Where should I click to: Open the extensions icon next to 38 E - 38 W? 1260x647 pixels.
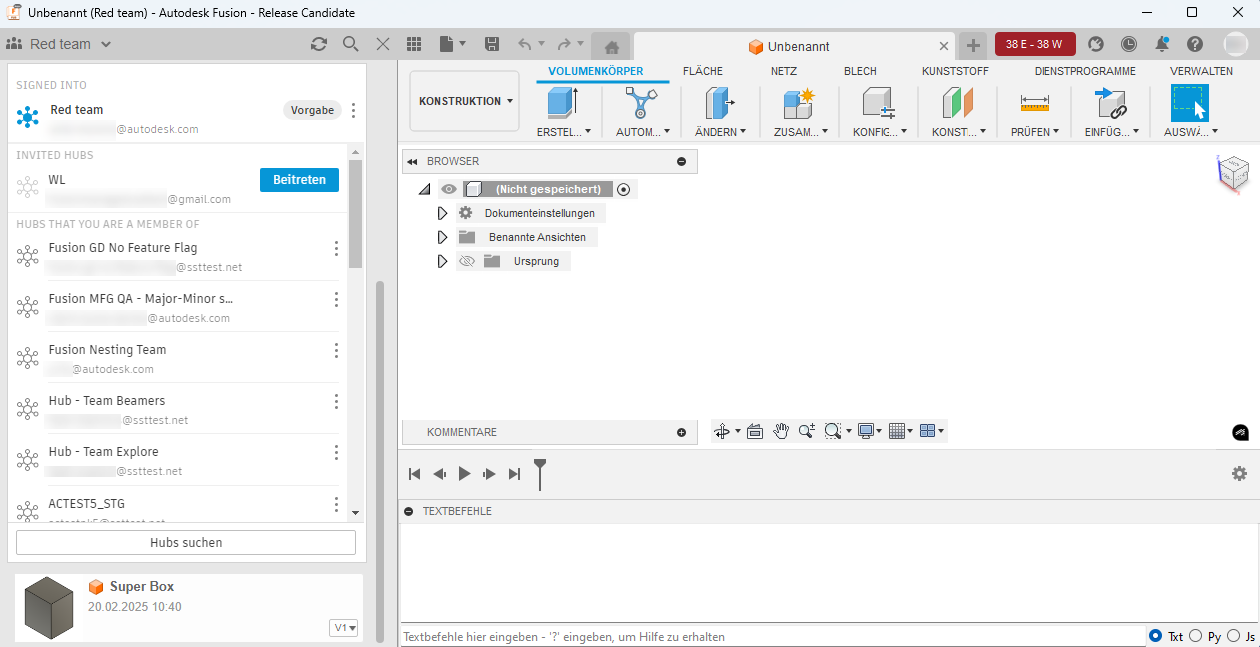pyautogui.click(x=1096, y=44)
